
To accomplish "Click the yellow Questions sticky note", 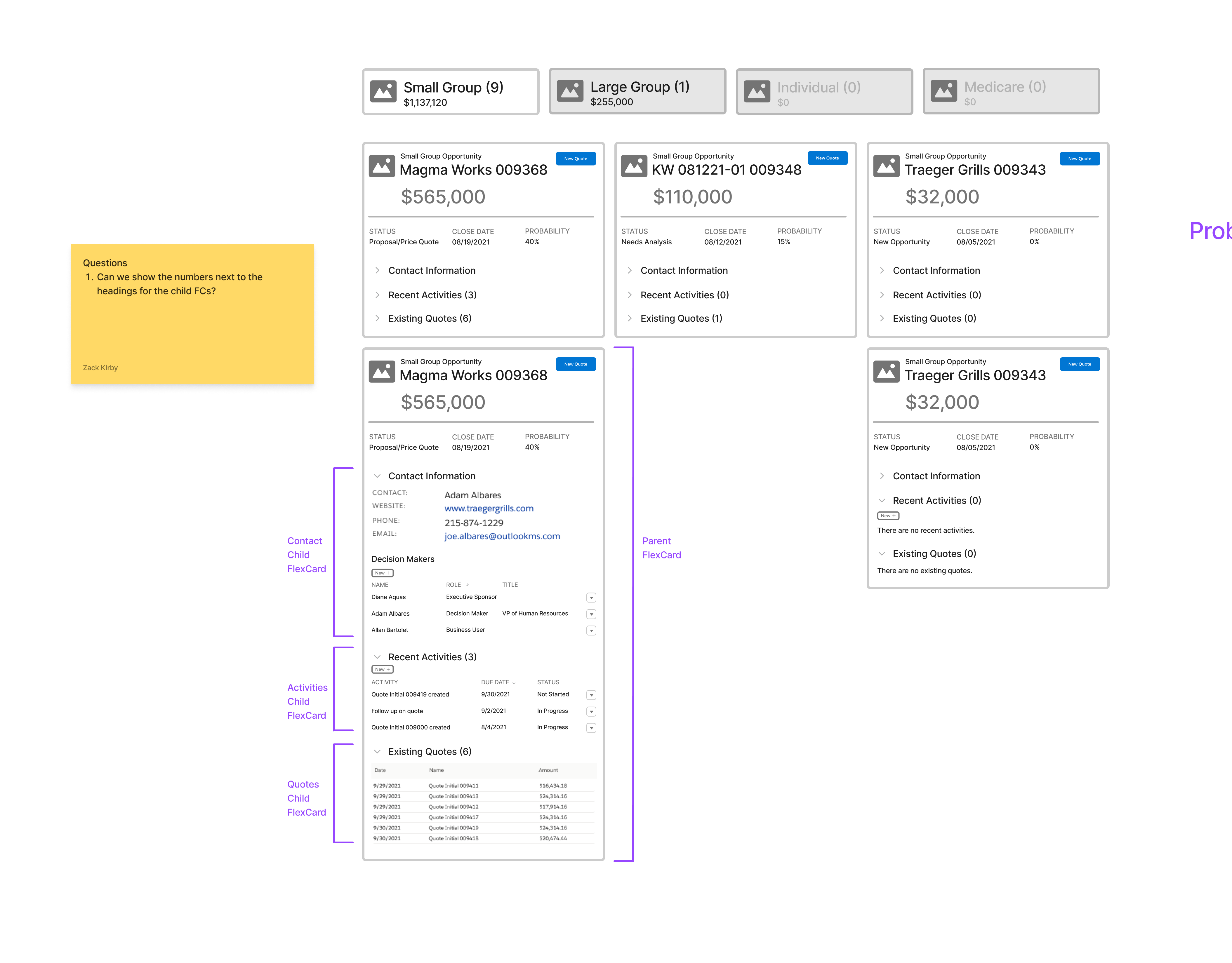I will 192,315.
